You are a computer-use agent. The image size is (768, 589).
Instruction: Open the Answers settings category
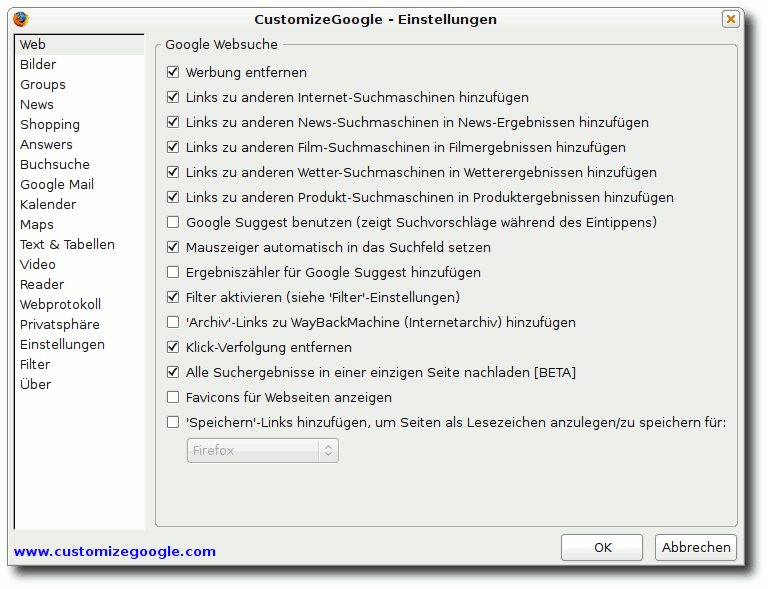80,145
